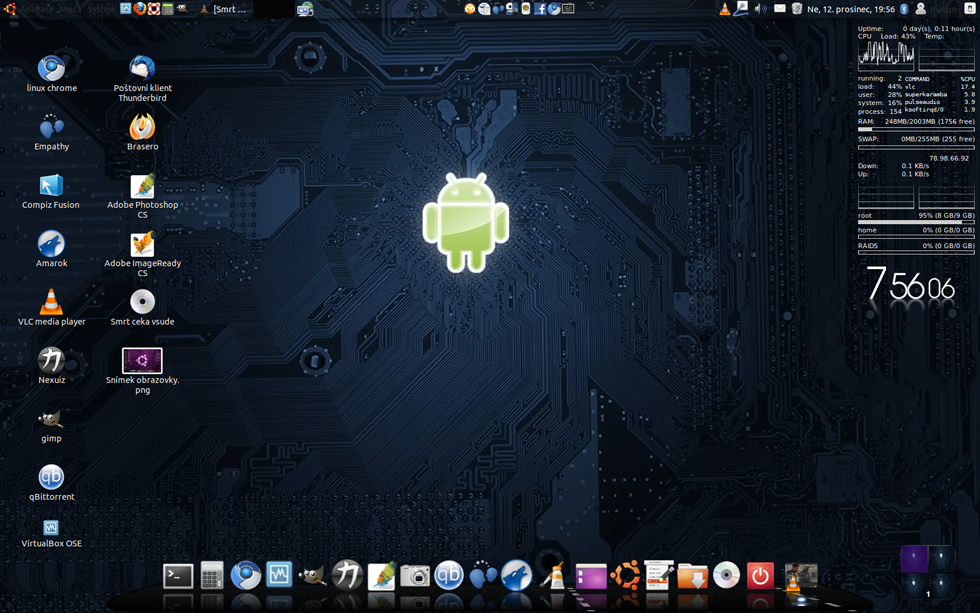Open the user account menu icon
The width and height of the screenshot is (980, 613).
tap(921, 9)
